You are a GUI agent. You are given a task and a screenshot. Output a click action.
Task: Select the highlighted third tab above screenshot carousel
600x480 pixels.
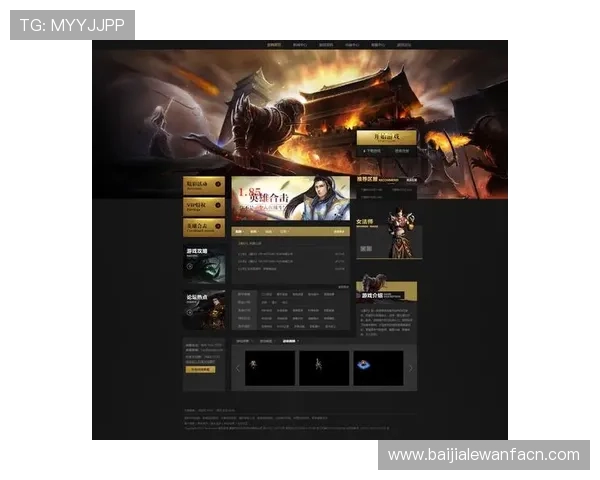pos(289,341)
